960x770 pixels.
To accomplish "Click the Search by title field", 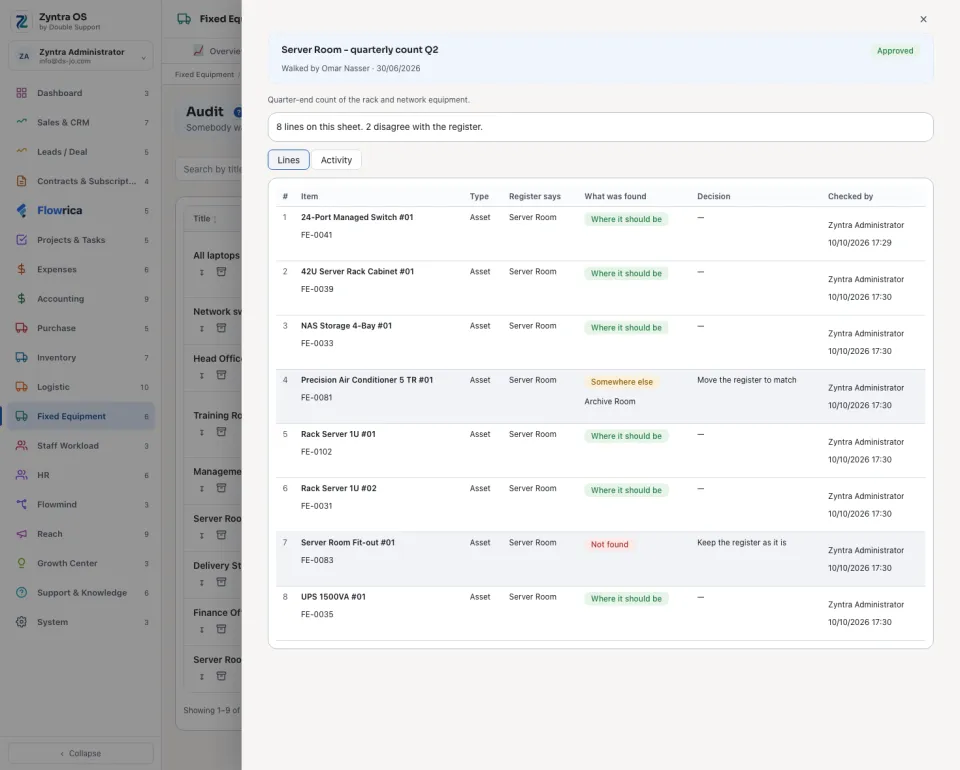I will coord(209,169).
